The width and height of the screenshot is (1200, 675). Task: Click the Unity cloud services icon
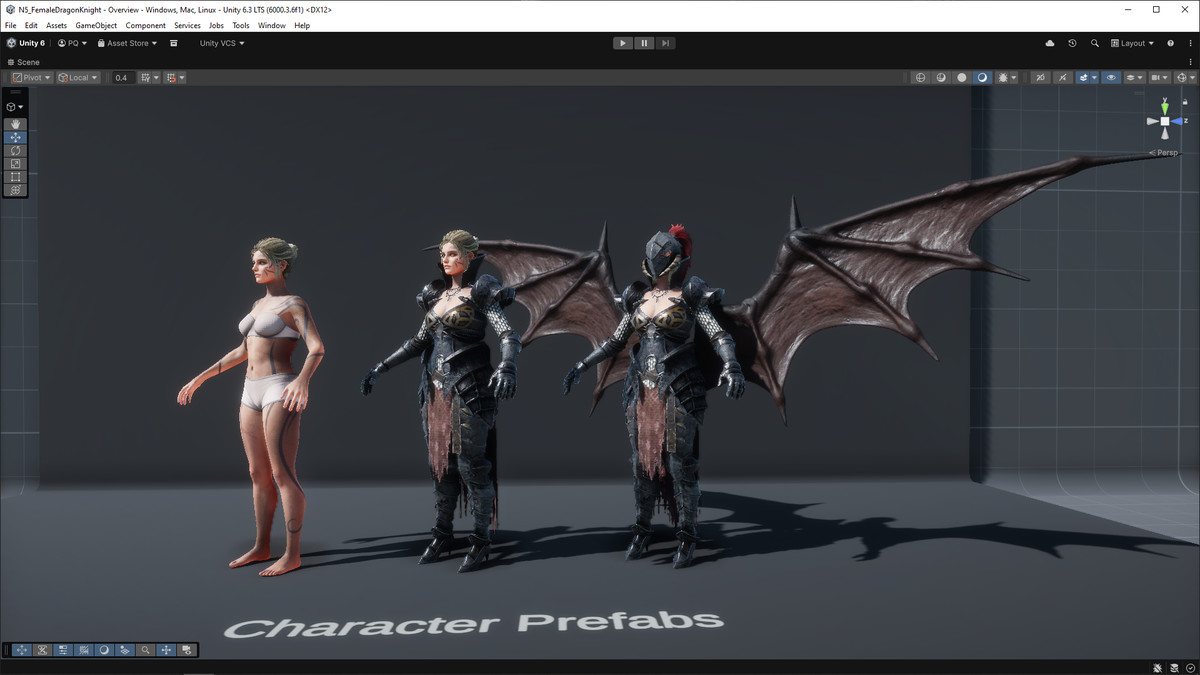pyautogui.click(x=1050, y=43)
